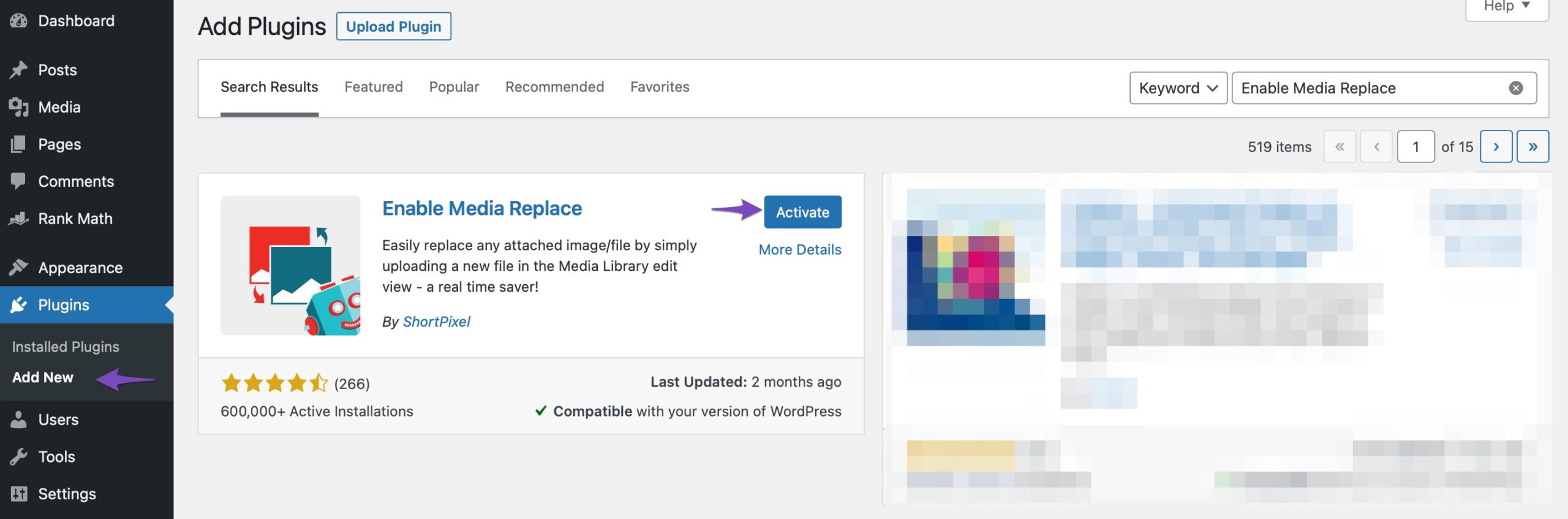The image size is (1568, 519).
Task: Open Rank Math menu item
Action: click(86, 219)
